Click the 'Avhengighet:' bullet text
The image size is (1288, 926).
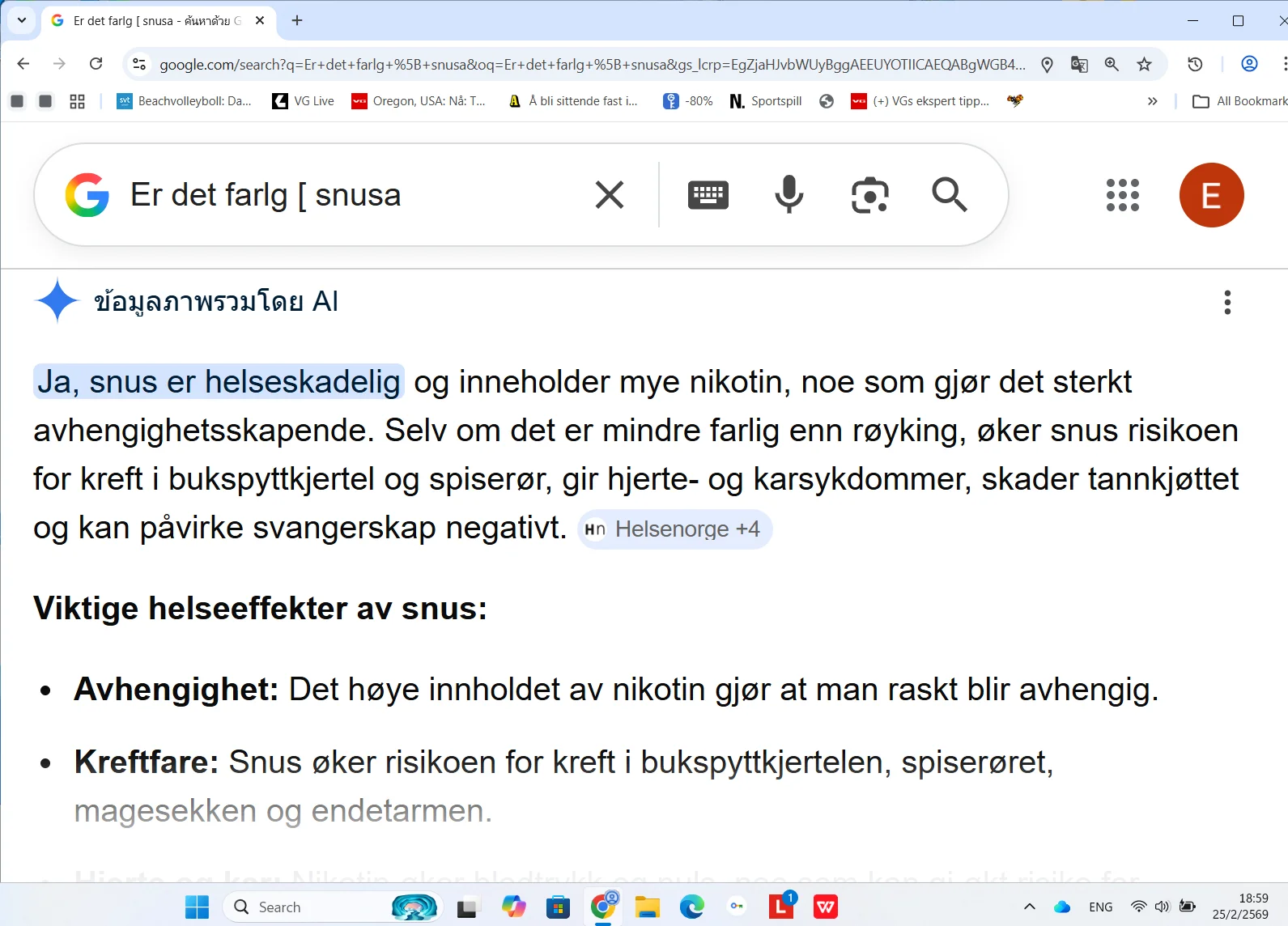[x=176, y=689]
